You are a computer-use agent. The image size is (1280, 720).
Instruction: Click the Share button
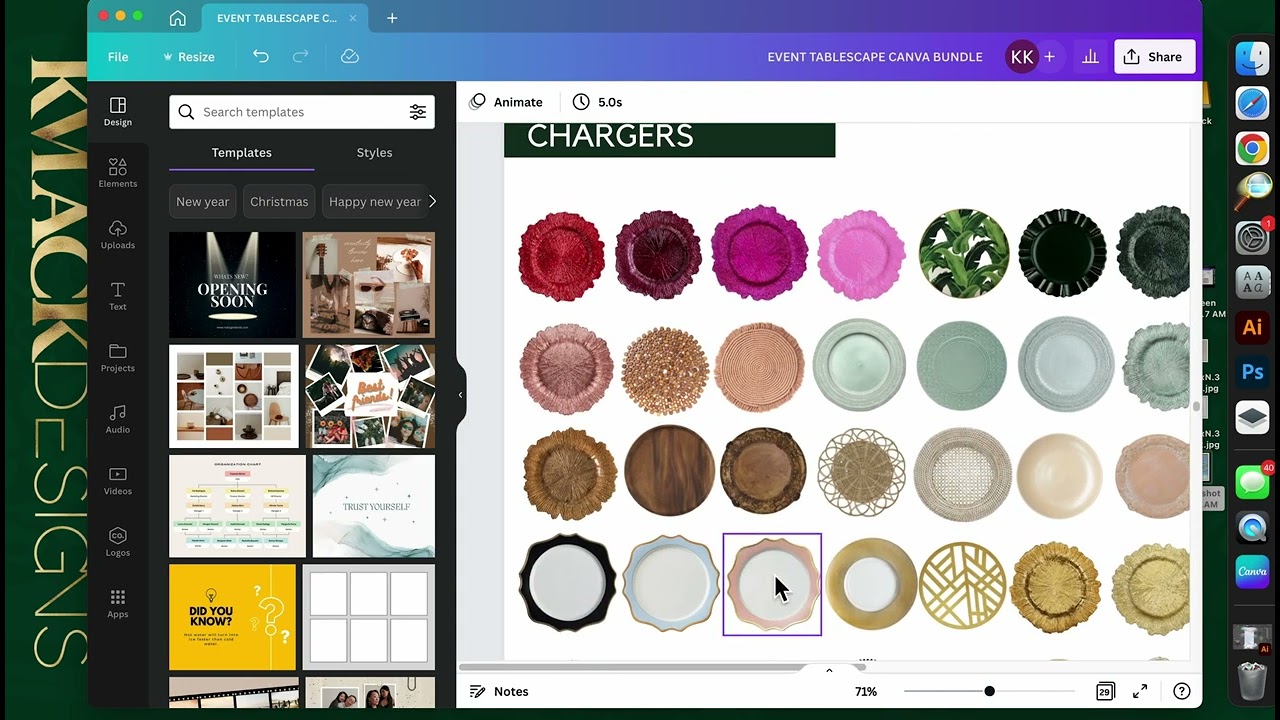click(1154, 57)
